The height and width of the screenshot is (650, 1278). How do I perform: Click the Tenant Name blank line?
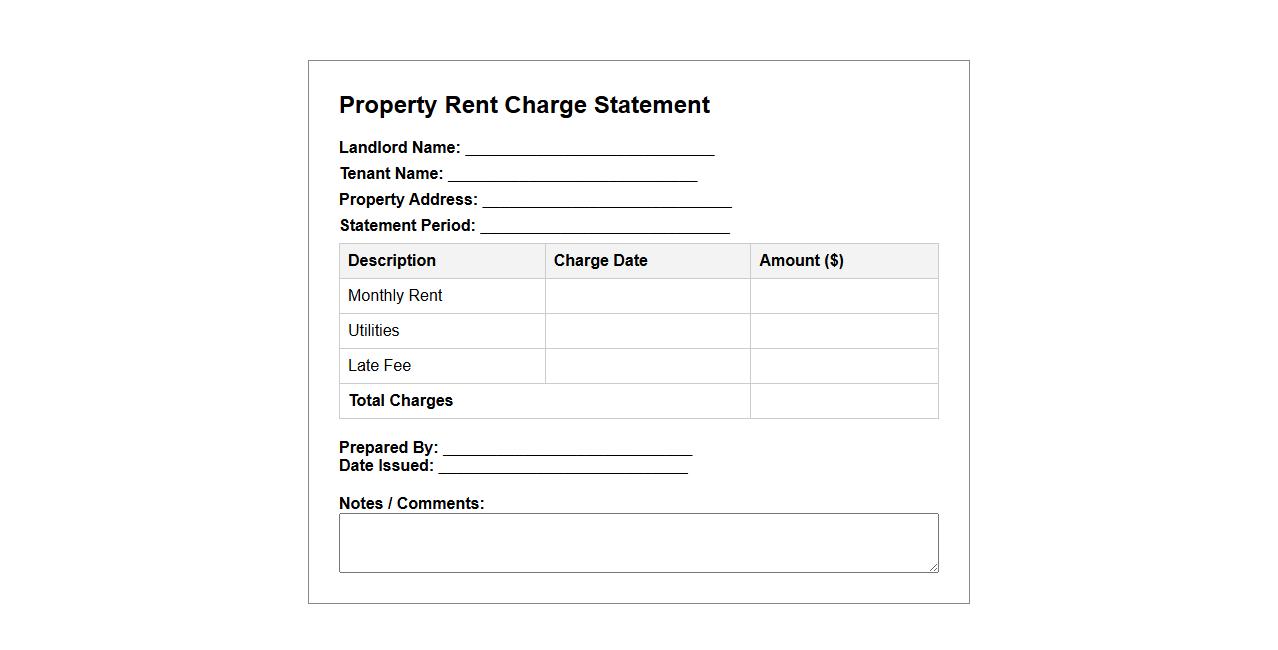click(572, 174)
